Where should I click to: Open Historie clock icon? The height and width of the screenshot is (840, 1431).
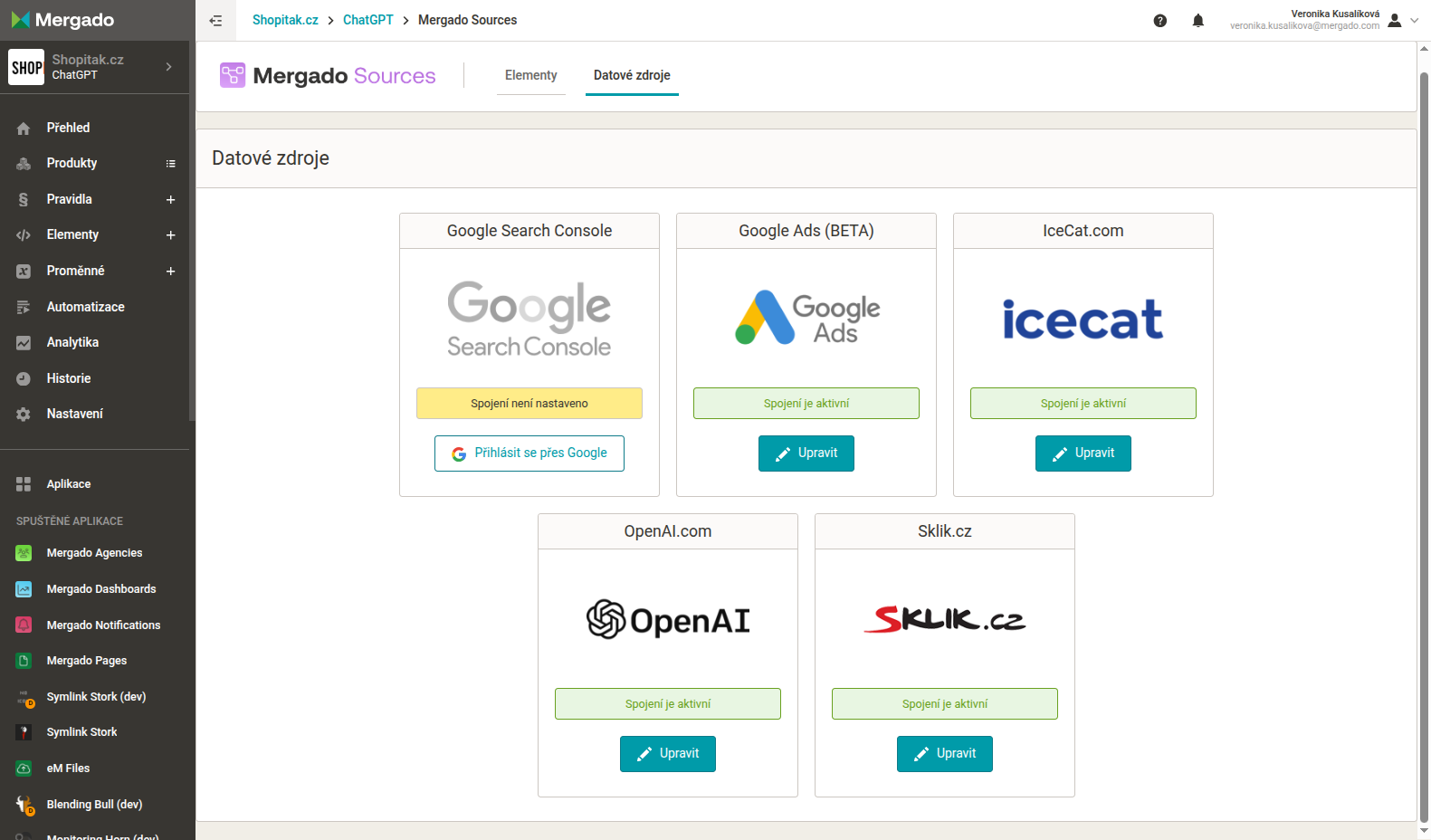point(24,379)
